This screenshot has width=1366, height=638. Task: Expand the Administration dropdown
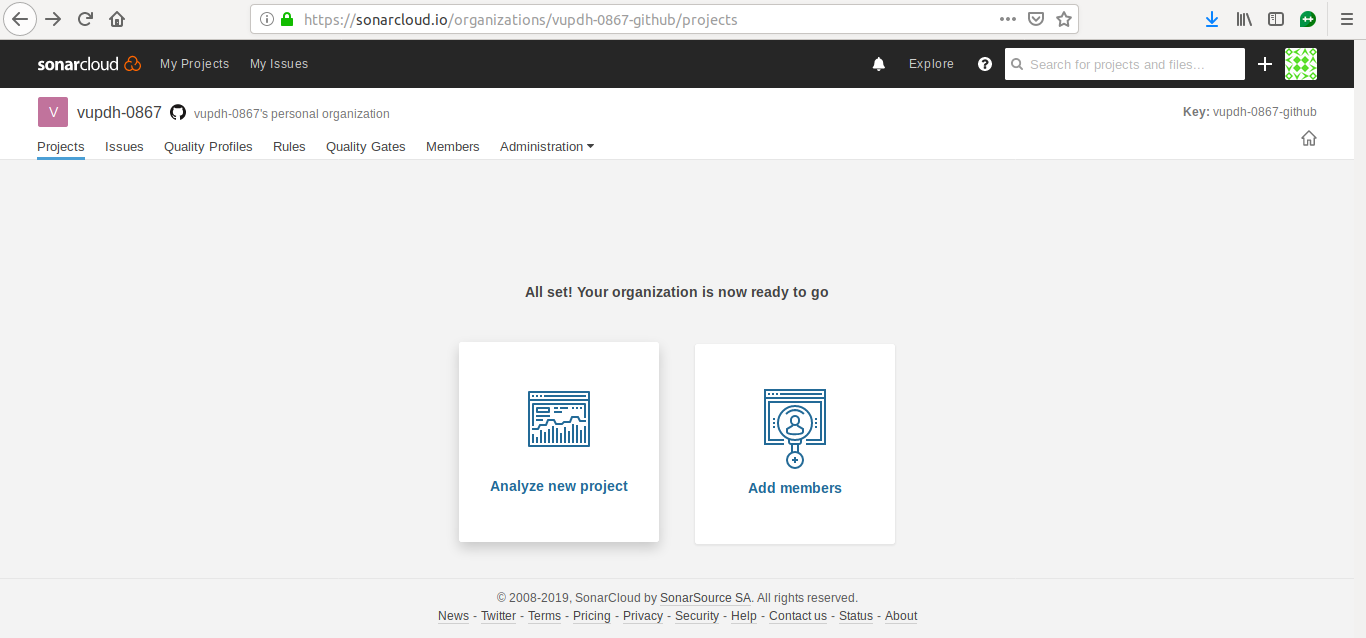547,147
